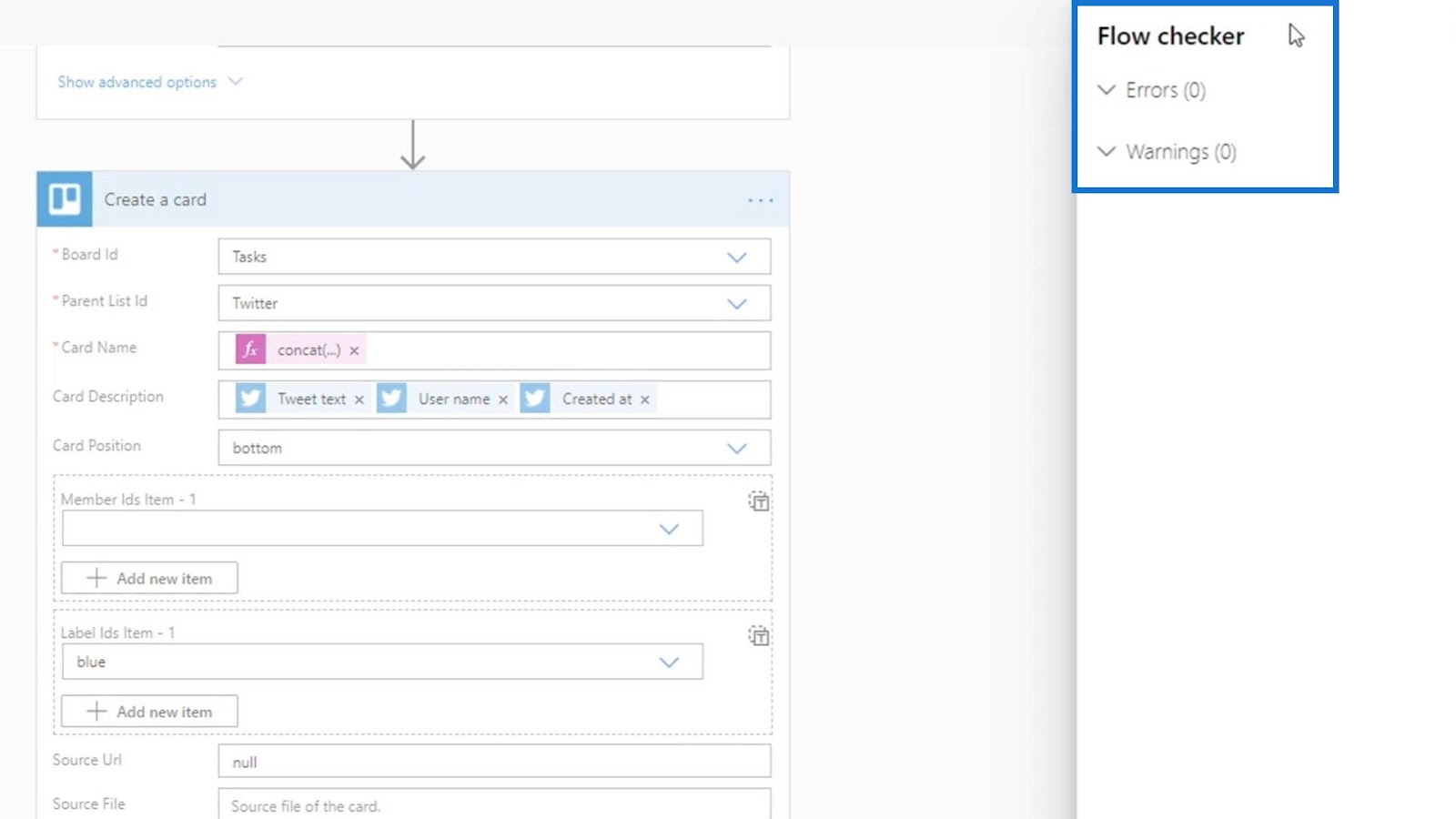1456x819 pixels.
Task: Switch Member Ids to input entire array
Action: pyautogui.click(x=759, y=501)
